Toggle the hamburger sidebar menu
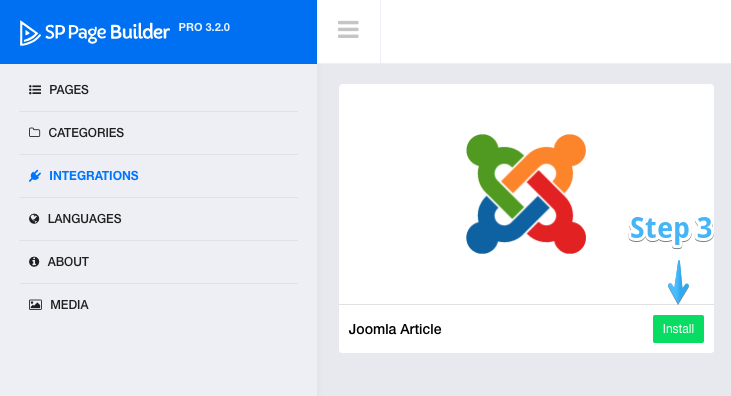The image size is (731, 396). pos(348,29)
